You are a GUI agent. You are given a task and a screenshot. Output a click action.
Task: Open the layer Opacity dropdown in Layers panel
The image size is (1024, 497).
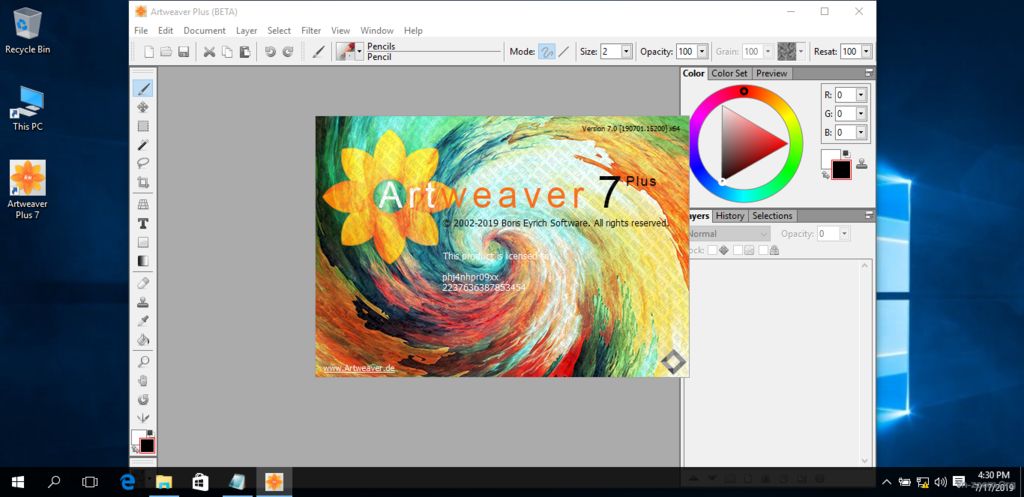pos(844,234)
